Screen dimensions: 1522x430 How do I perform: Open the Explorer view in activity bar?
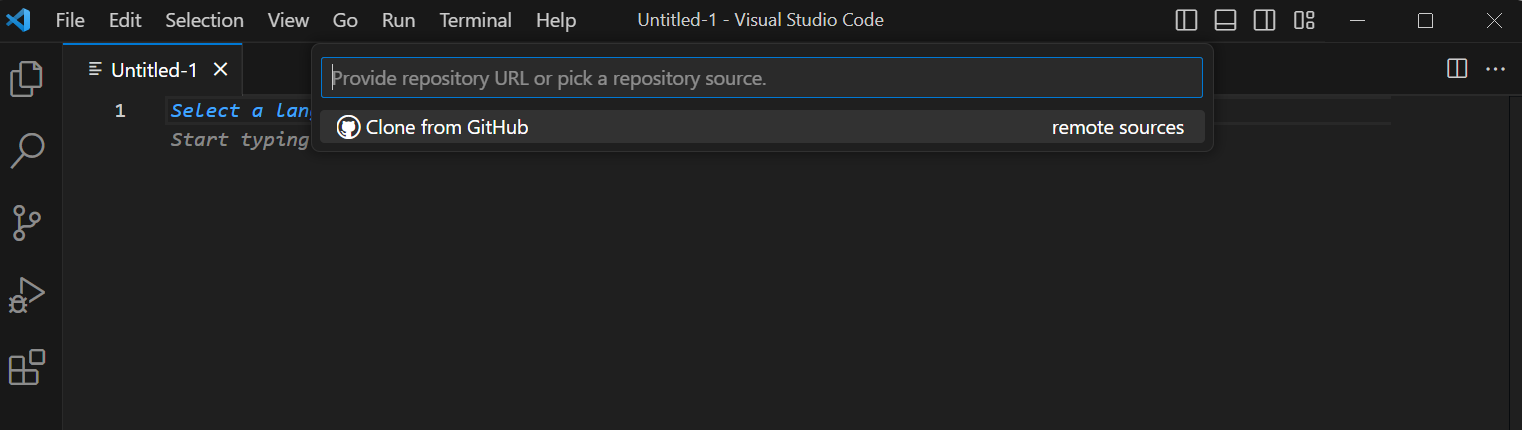(27, 79)
